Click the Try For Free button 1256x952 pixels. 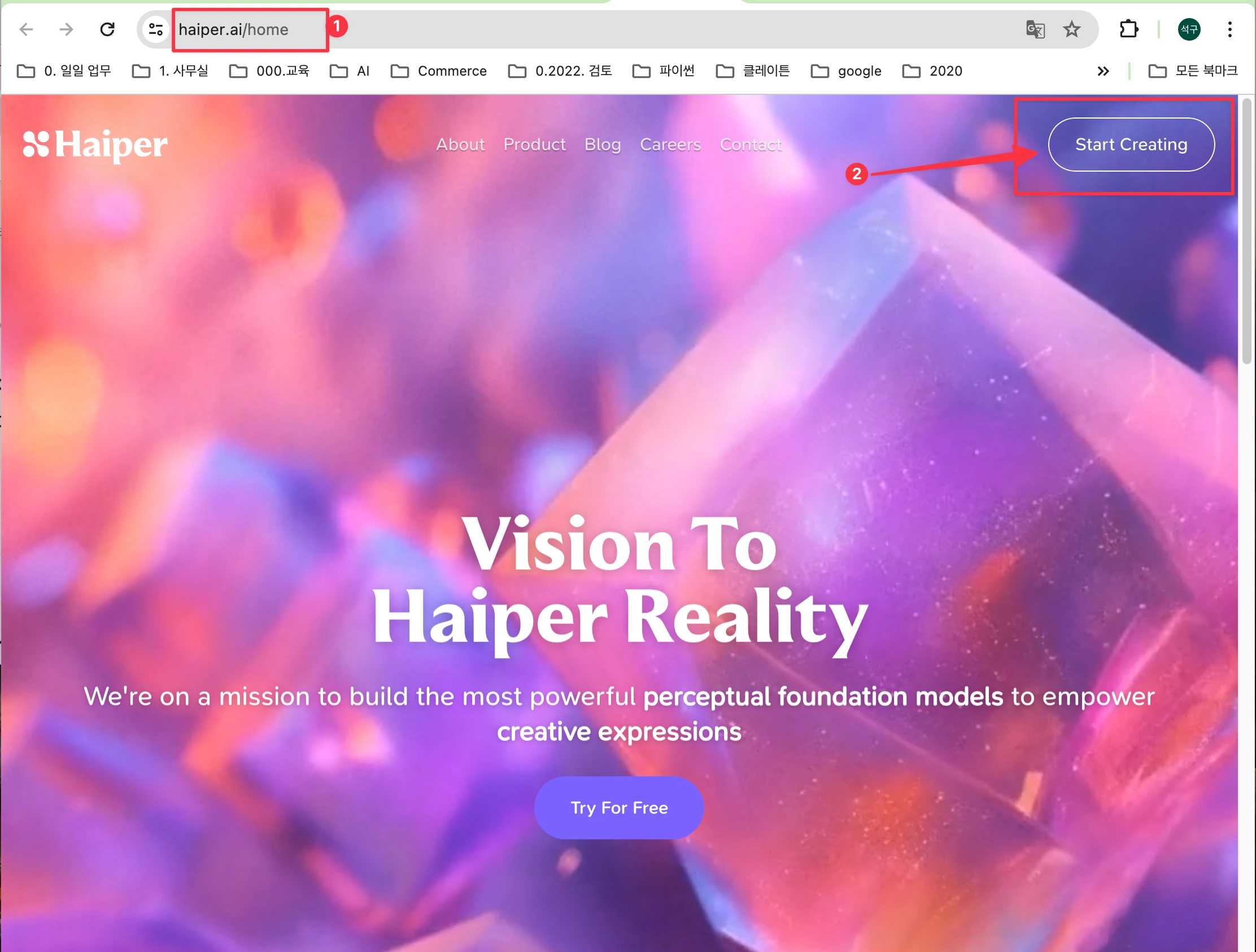coord(619,807)
